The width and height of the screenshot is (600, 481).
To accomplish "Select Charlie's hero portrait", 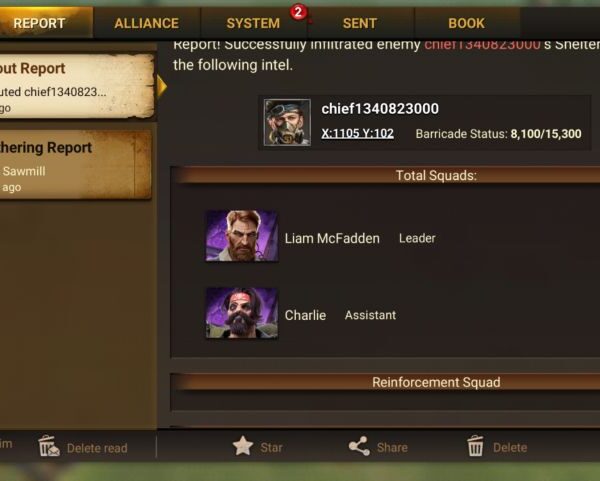I will click(242, 313).
